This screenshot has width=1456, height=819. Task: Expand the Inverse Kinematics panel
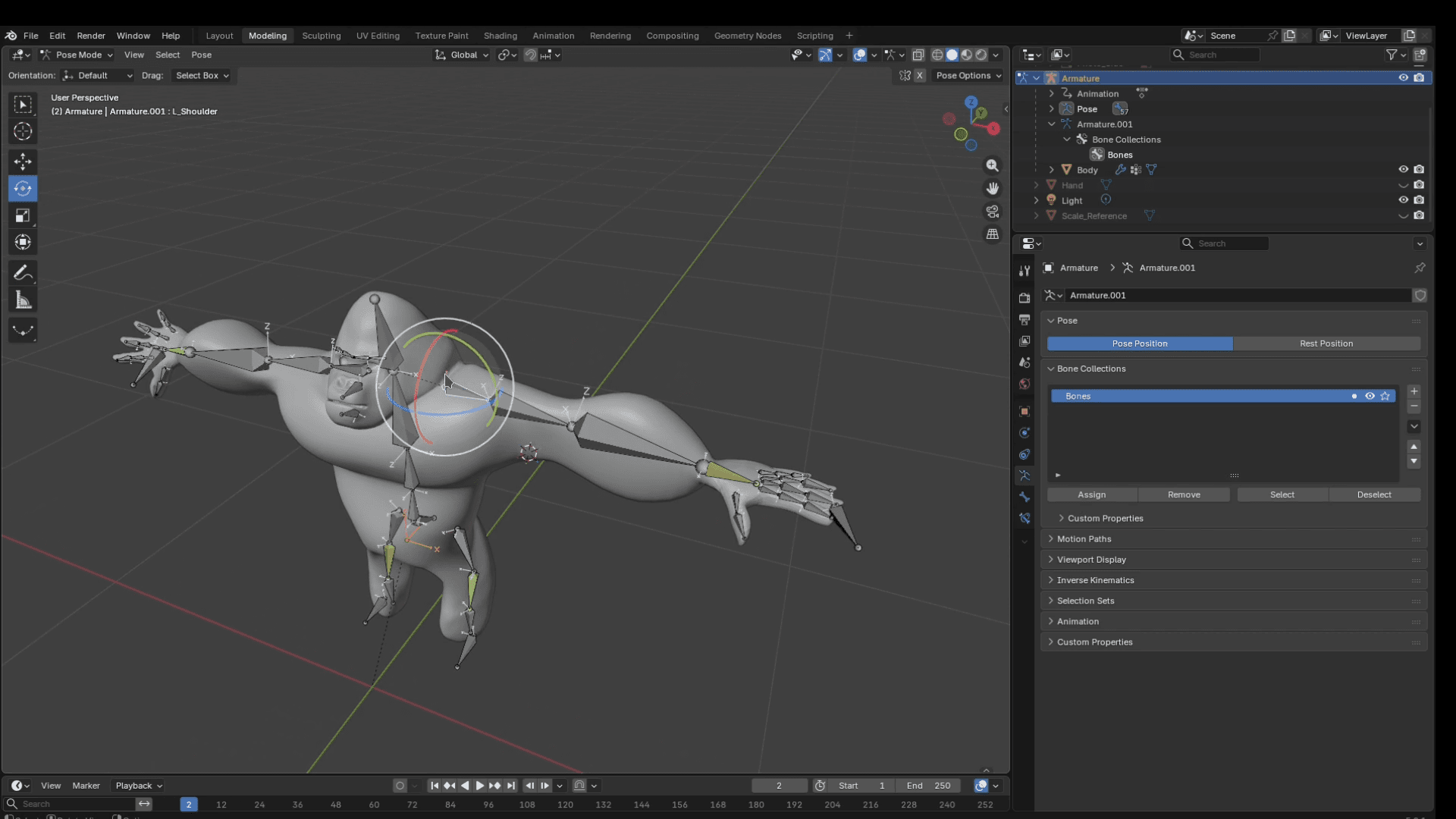pos(1095,580)
